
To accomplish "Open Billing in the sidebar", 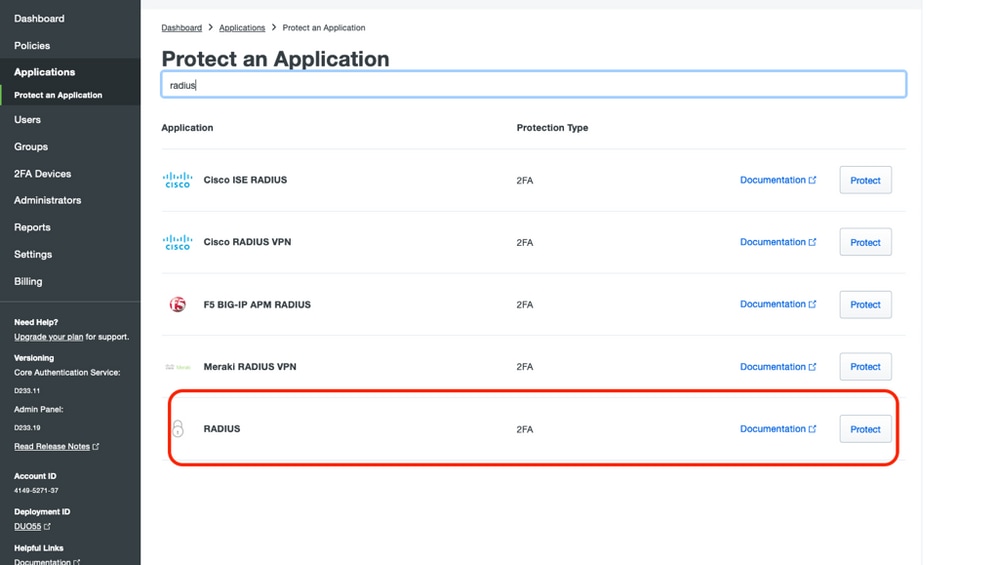I will click(28, 282).
